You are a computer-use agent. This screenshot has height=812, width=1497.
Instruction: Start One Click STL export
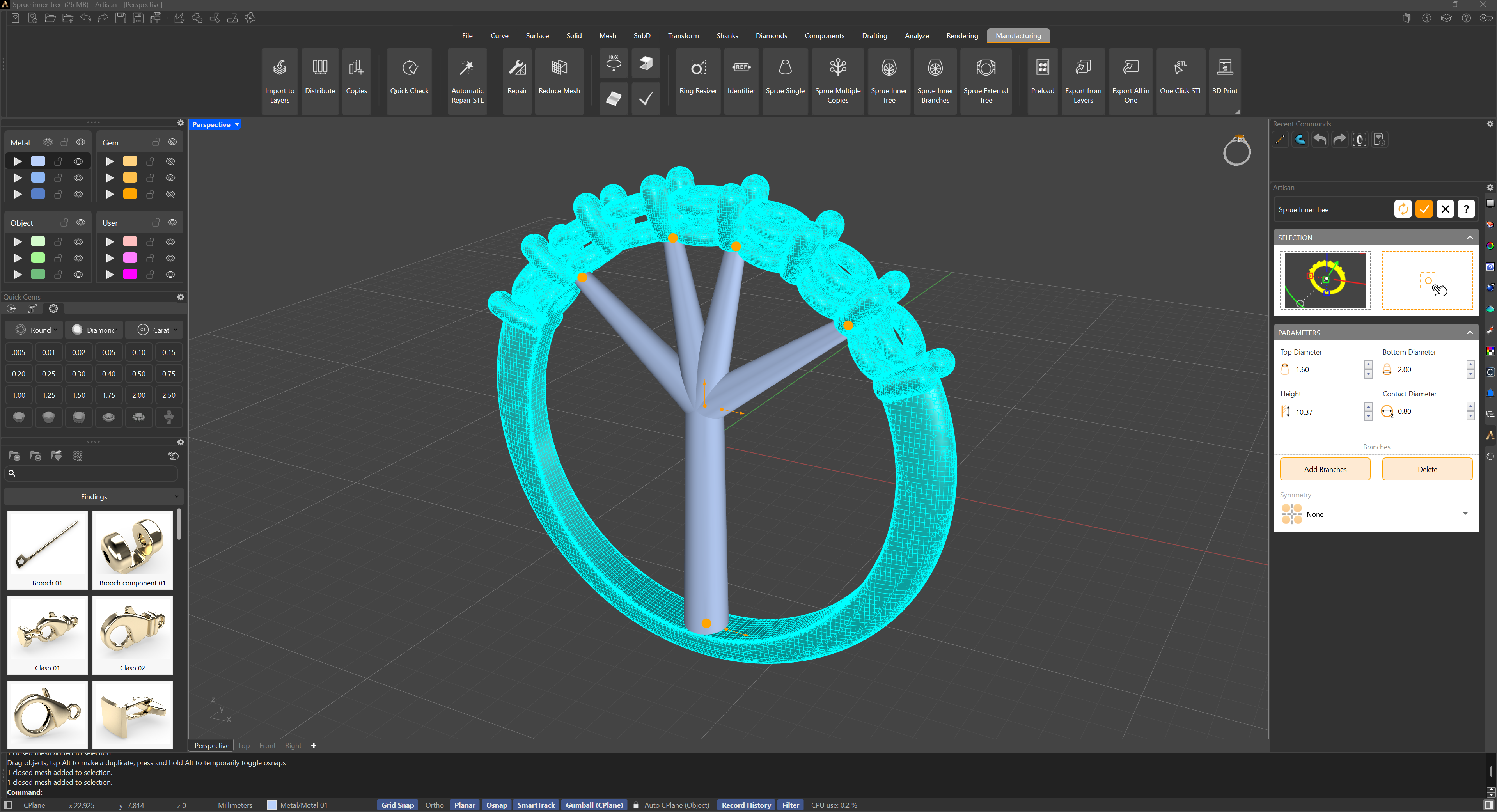tap(1180, 82)
